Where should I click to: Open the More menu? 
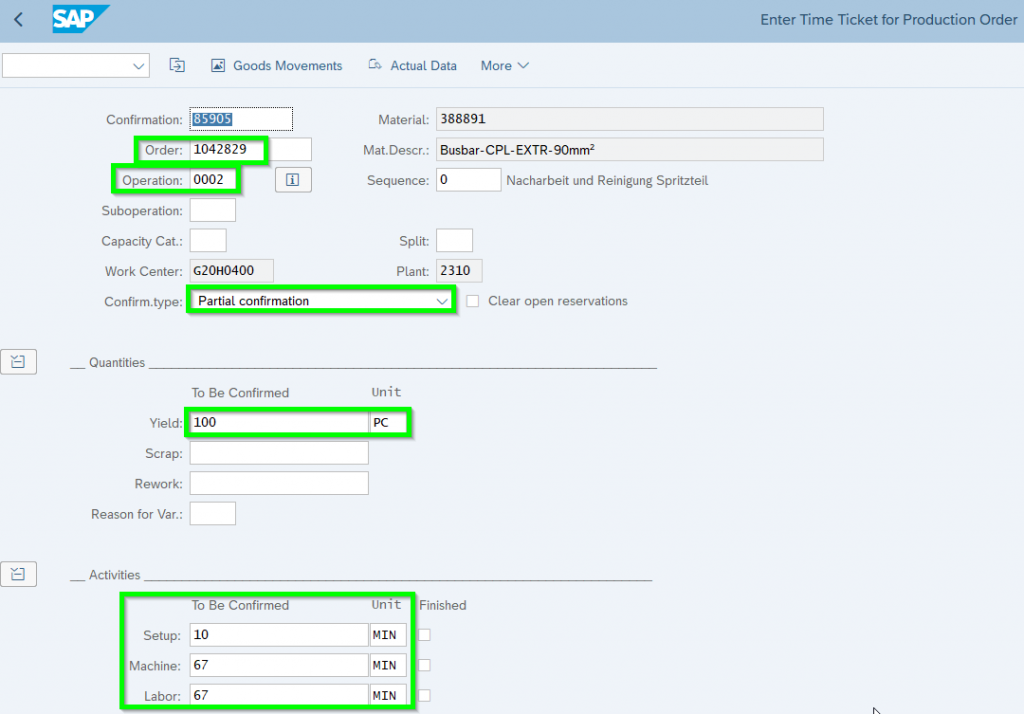tap(505, 66)
